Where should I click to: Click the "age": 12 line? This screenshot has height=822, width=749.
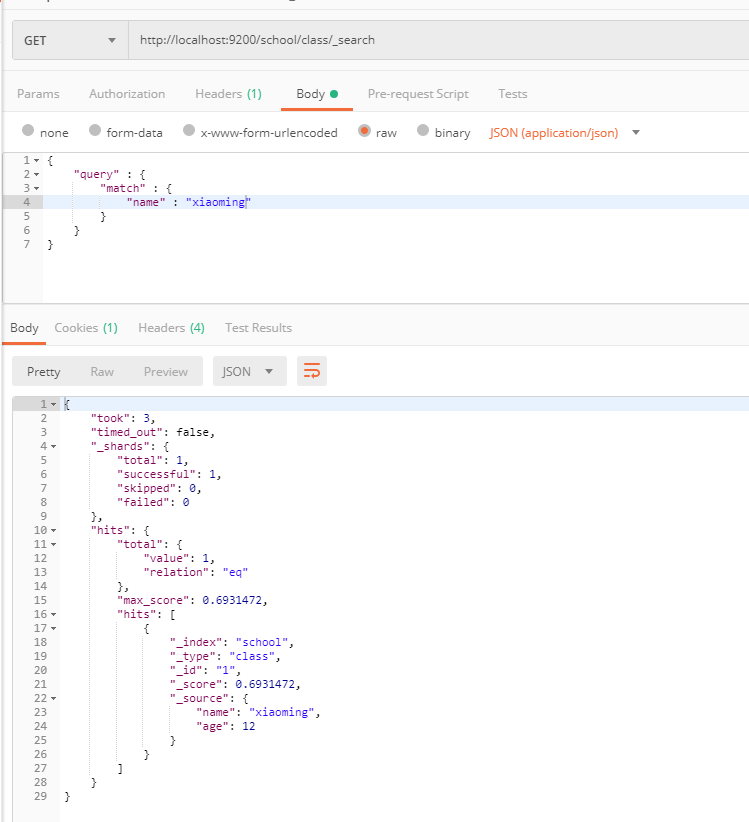(225, 726)
